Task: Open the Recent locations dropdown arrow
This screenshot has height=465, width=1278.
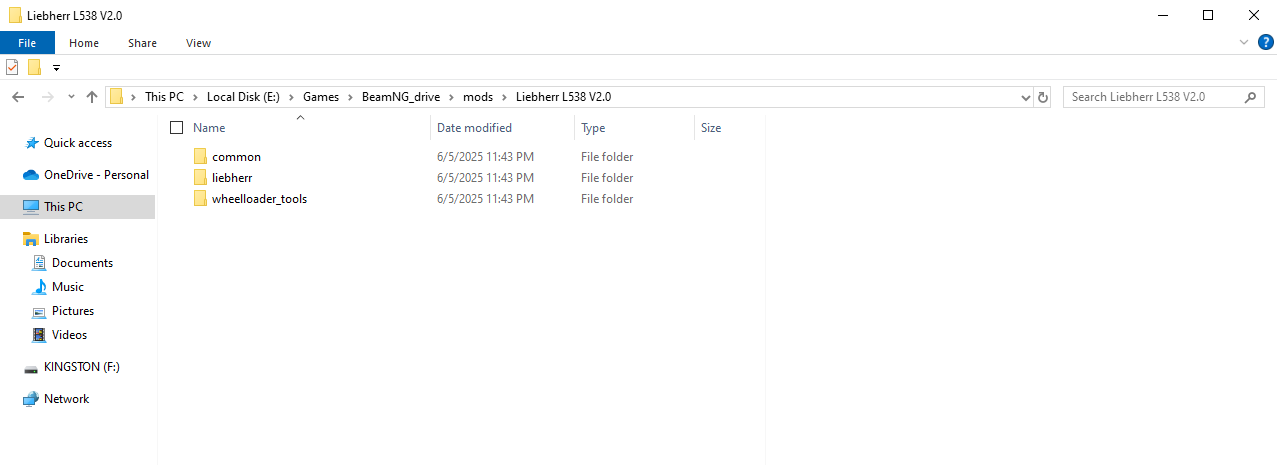Action: [71, 97]
